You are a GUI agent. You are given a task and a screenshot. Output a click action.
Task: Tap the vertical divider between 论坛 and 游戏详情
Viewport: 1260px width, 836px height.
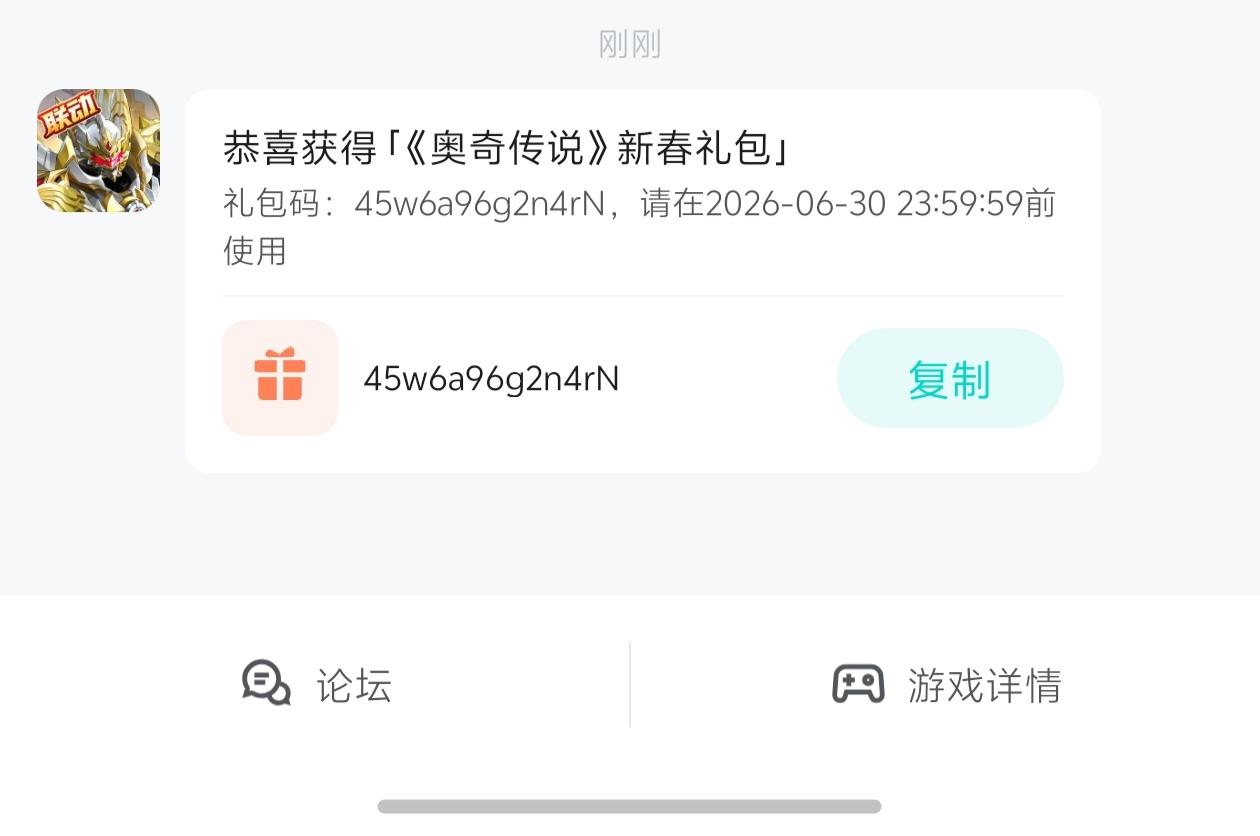(x=630, y=684)
